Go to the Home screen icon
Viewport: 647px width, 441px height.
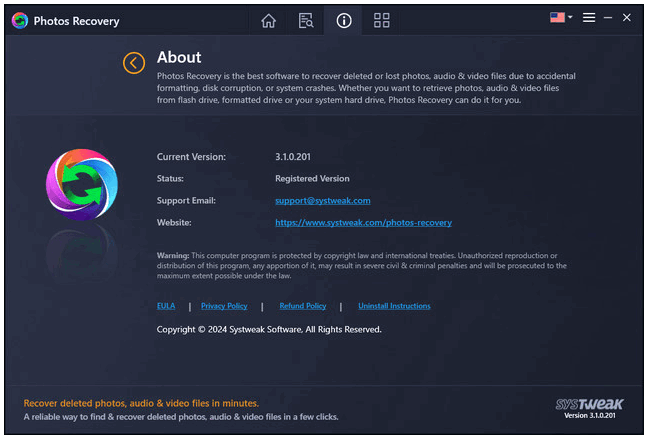268,20
